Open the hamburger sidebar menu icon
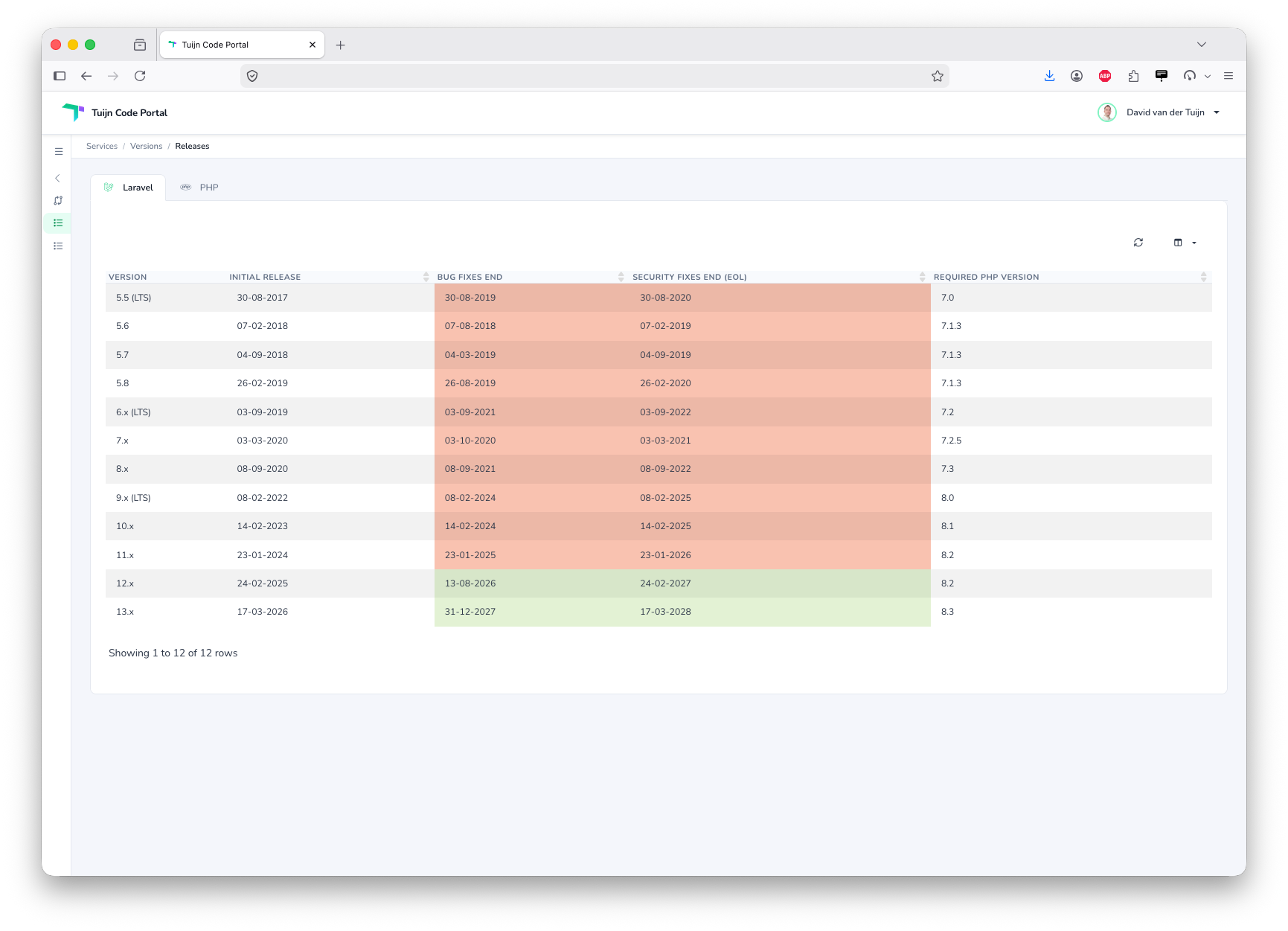The height and width of the screenshot is (931, 1288). tap(59, 152)
